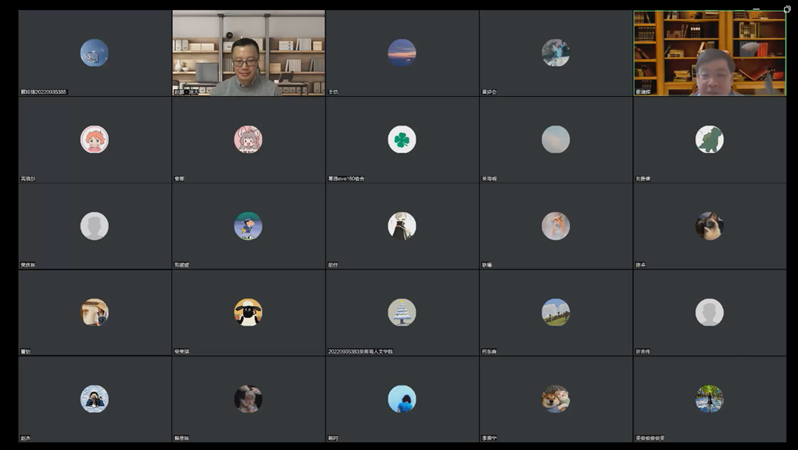The image size is (798, 450).
Task: Select the Shaun the Sheep avatar
Action: click(x=248, y=313)
